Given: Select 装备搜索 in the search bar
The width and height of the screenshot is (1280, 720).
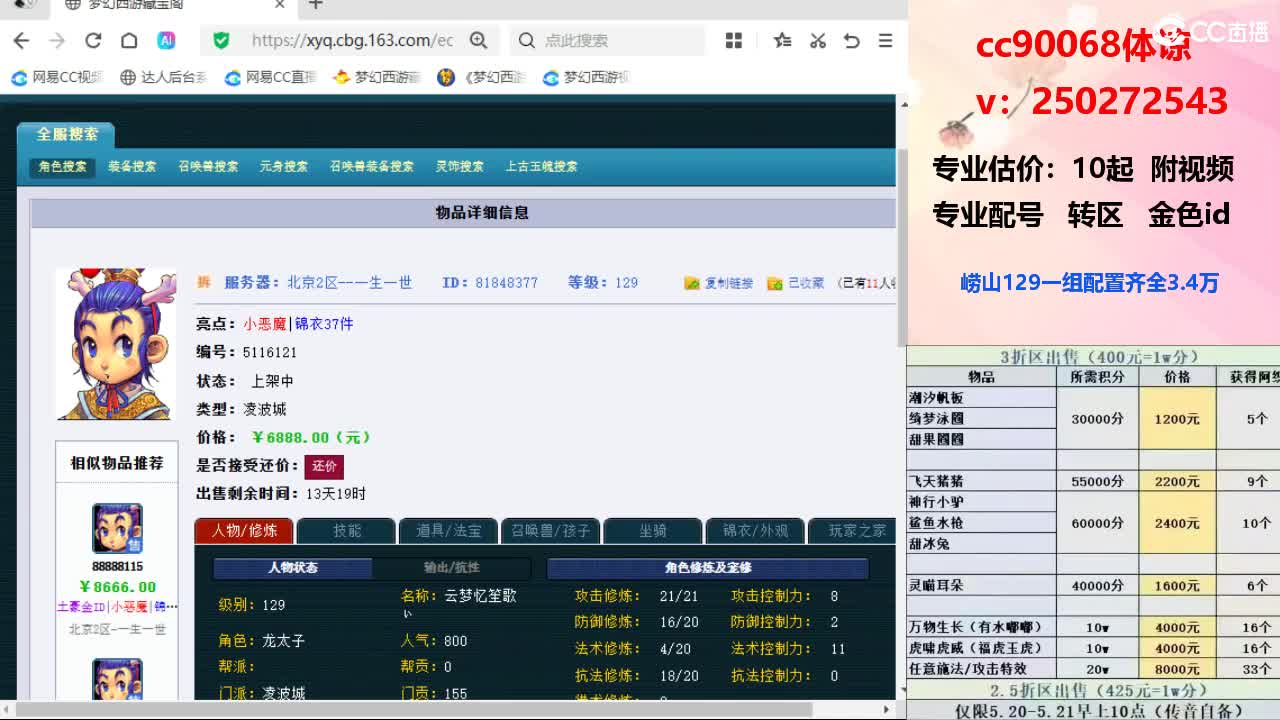Looking at the screenshot, I should [x=132, y=167].
